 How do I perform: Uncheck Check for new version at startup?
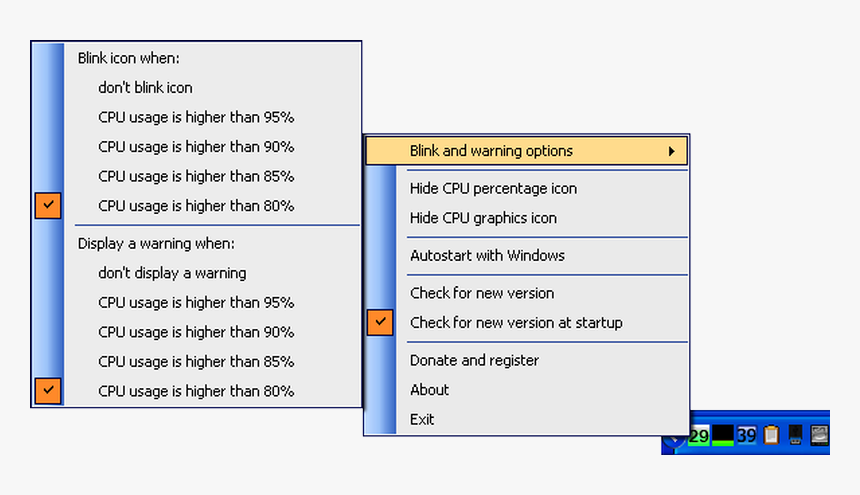click(x=516, y=323)
